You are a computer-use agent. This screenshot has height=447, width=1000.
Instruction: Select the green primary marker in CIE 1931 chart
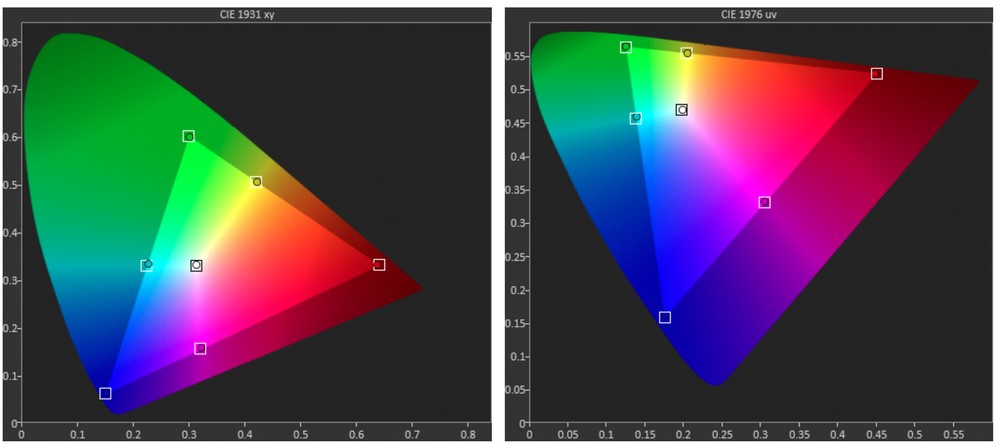188,136
